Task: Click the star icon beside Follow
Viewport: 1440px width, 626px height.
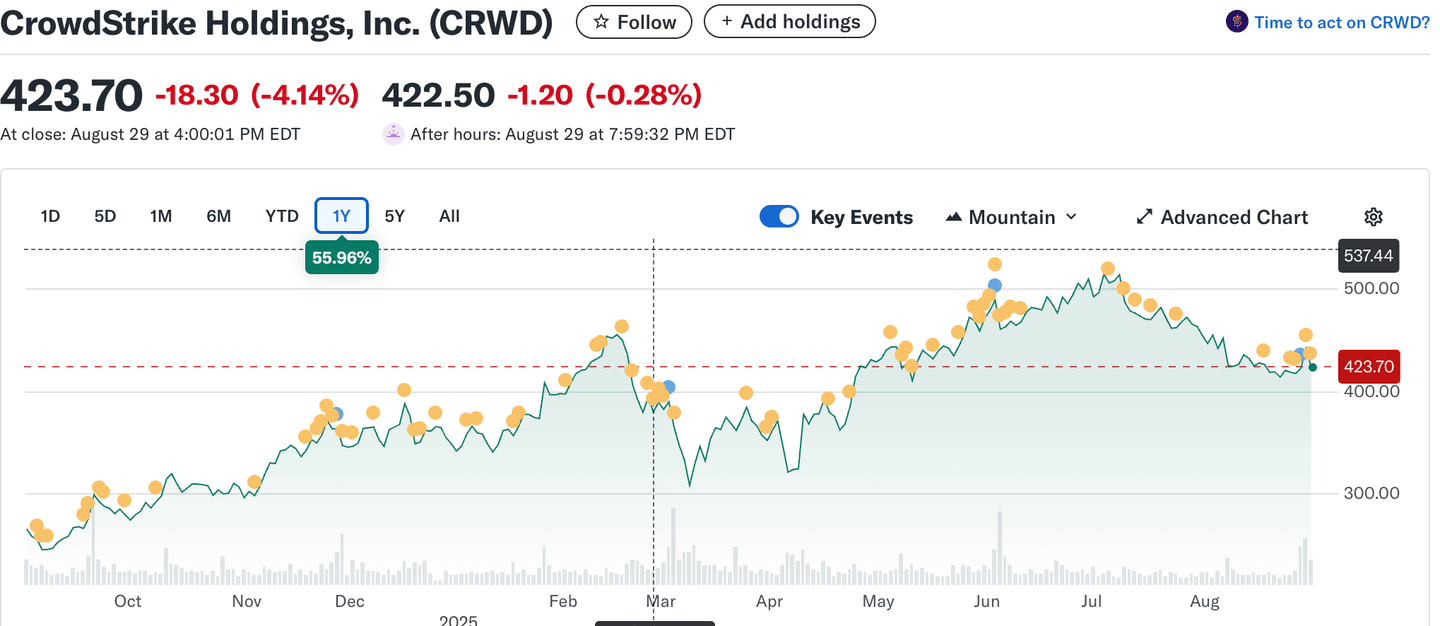Action: click(x=600, y=21)
